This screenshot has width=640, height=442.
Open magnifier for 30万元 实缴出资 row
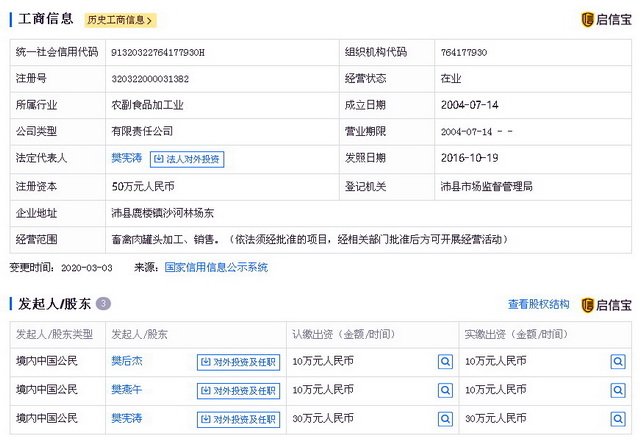point(617,417)
